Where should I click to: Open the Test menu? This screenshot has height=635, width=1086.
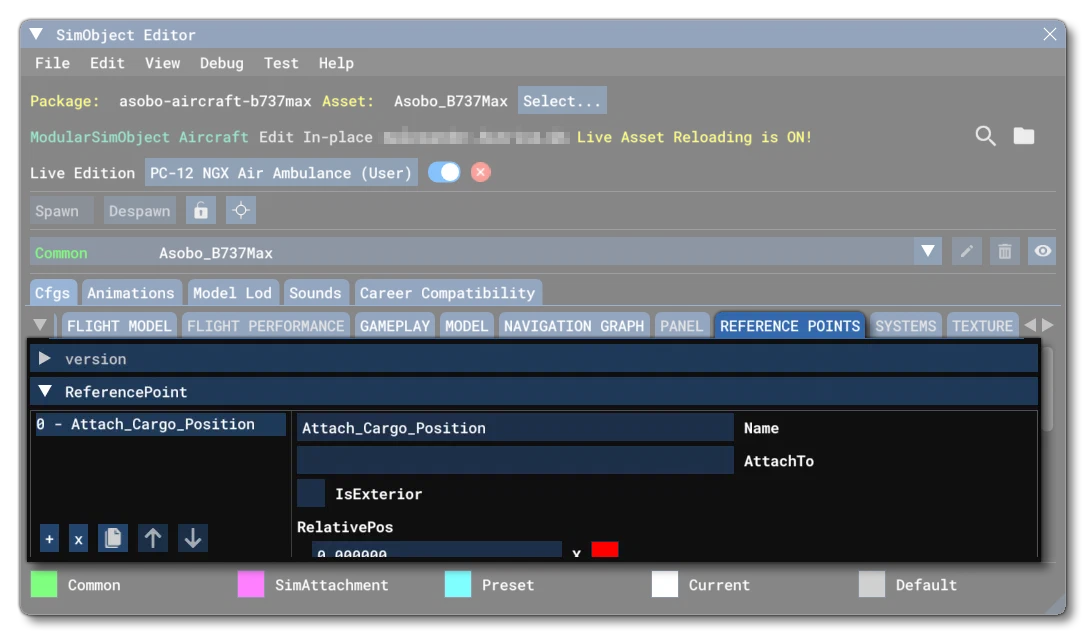[x=281, y=63]
